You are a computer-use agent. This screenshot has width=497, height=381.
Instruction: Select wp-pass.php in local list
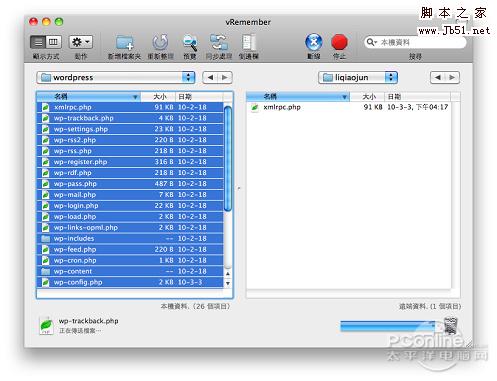point(130,184)
